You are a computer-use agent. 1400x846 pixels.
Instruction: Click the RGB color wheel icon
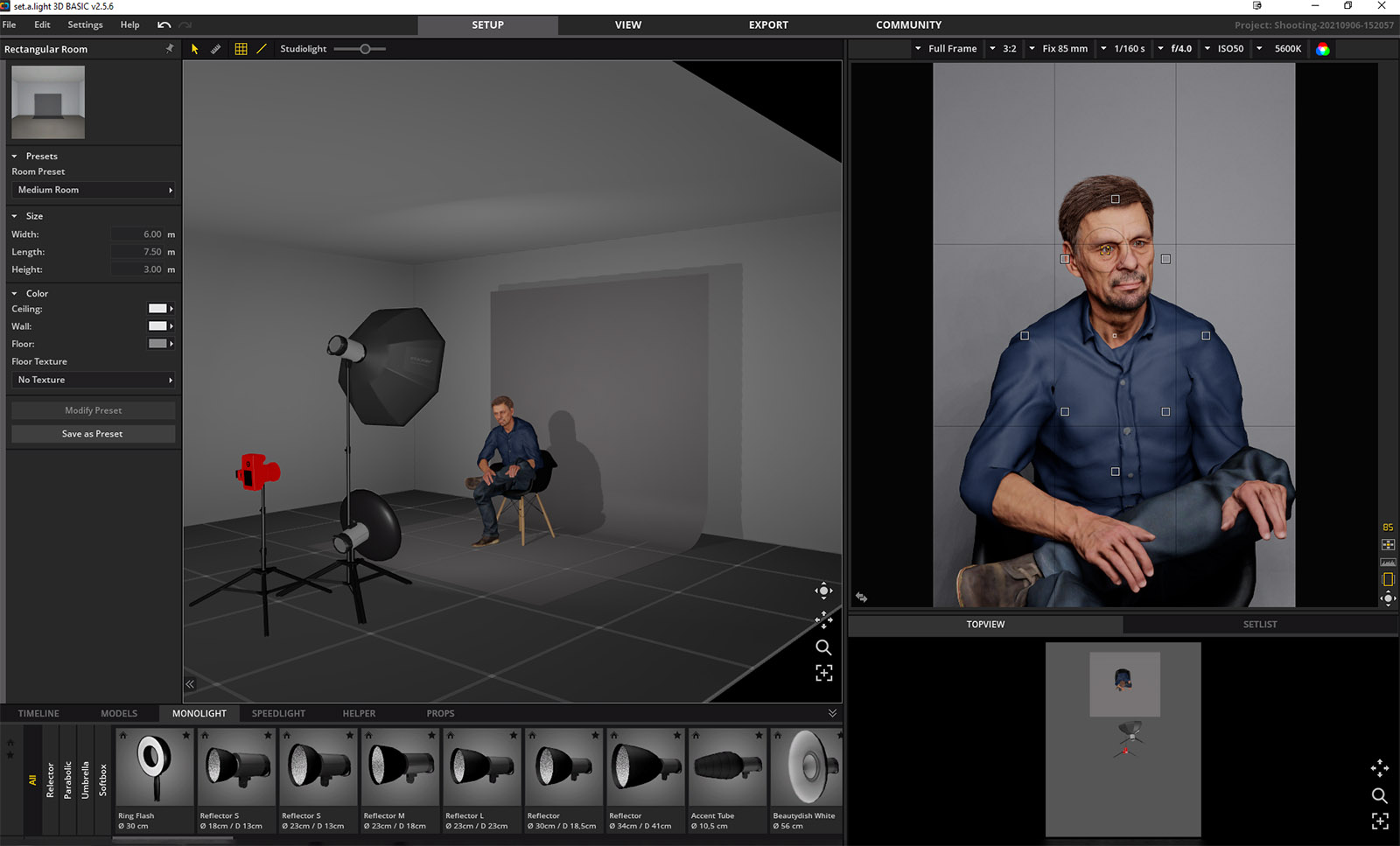1322,49
